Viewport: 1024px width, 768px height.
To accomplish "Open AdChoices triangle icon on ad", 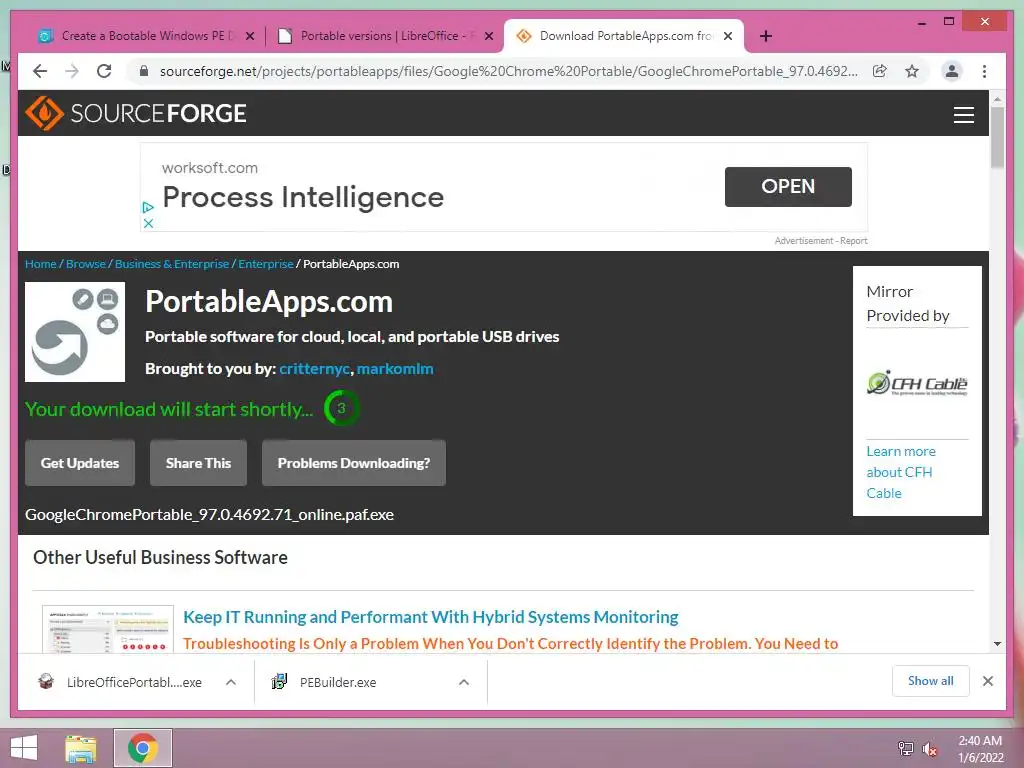I will pyautogui.click(x=148, y=207).
